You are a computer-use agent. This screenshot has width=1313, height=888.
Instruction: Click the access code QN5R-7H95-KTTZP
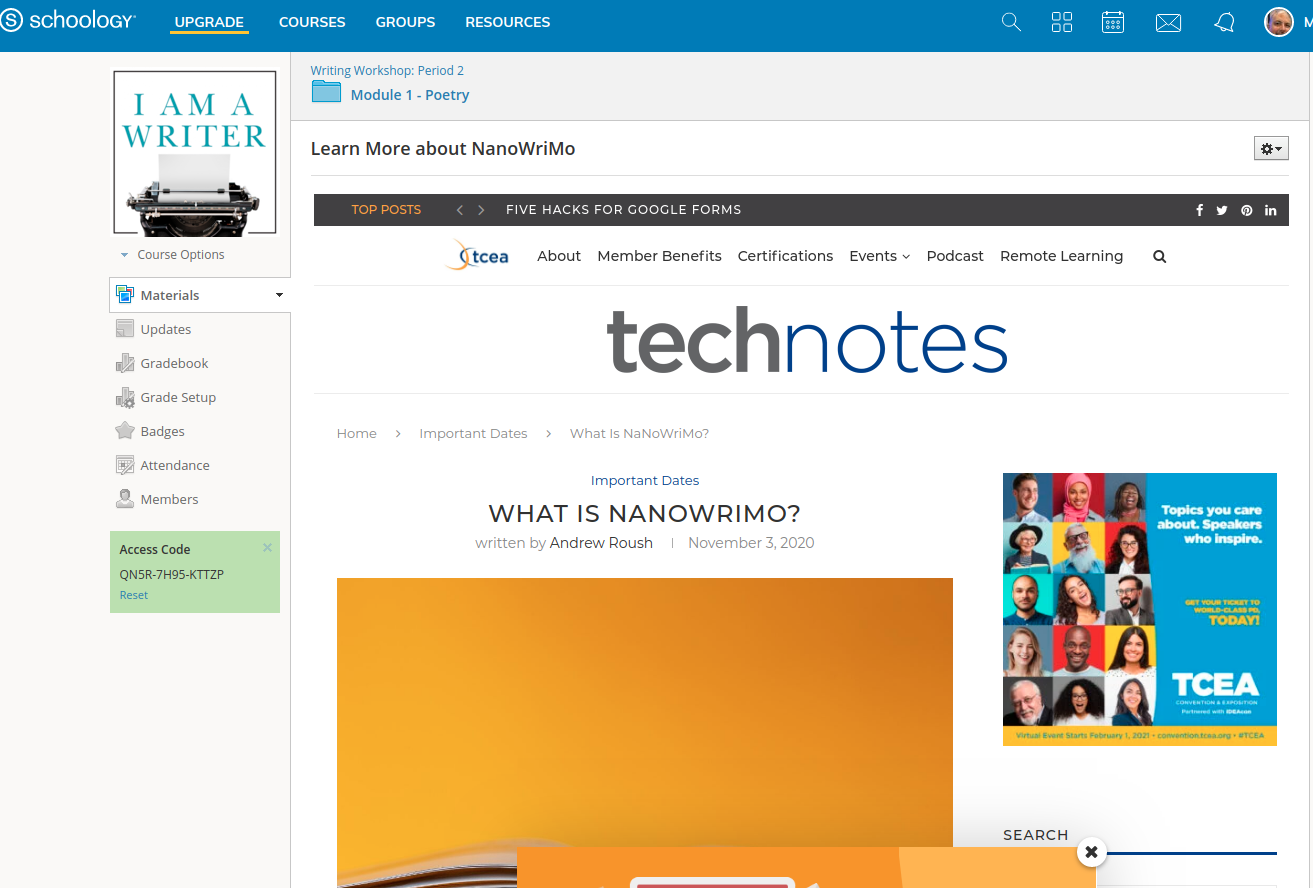pyautogui.click(x=172, y=574)
